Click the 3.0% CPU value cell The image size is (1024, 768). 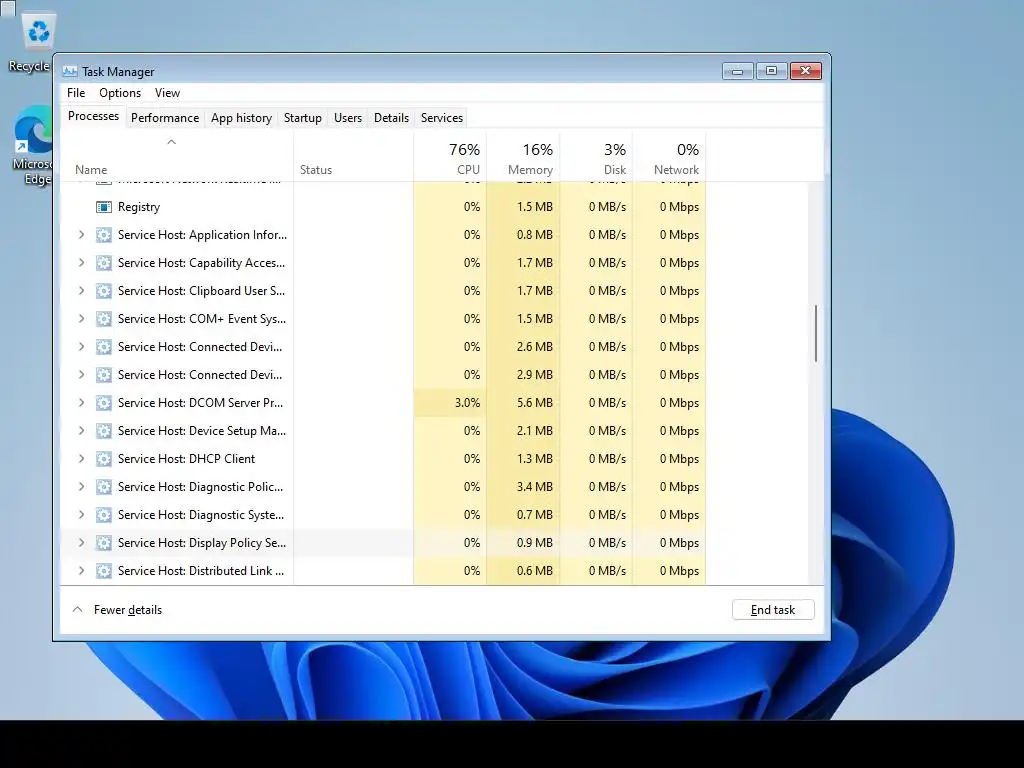(451, 403)
